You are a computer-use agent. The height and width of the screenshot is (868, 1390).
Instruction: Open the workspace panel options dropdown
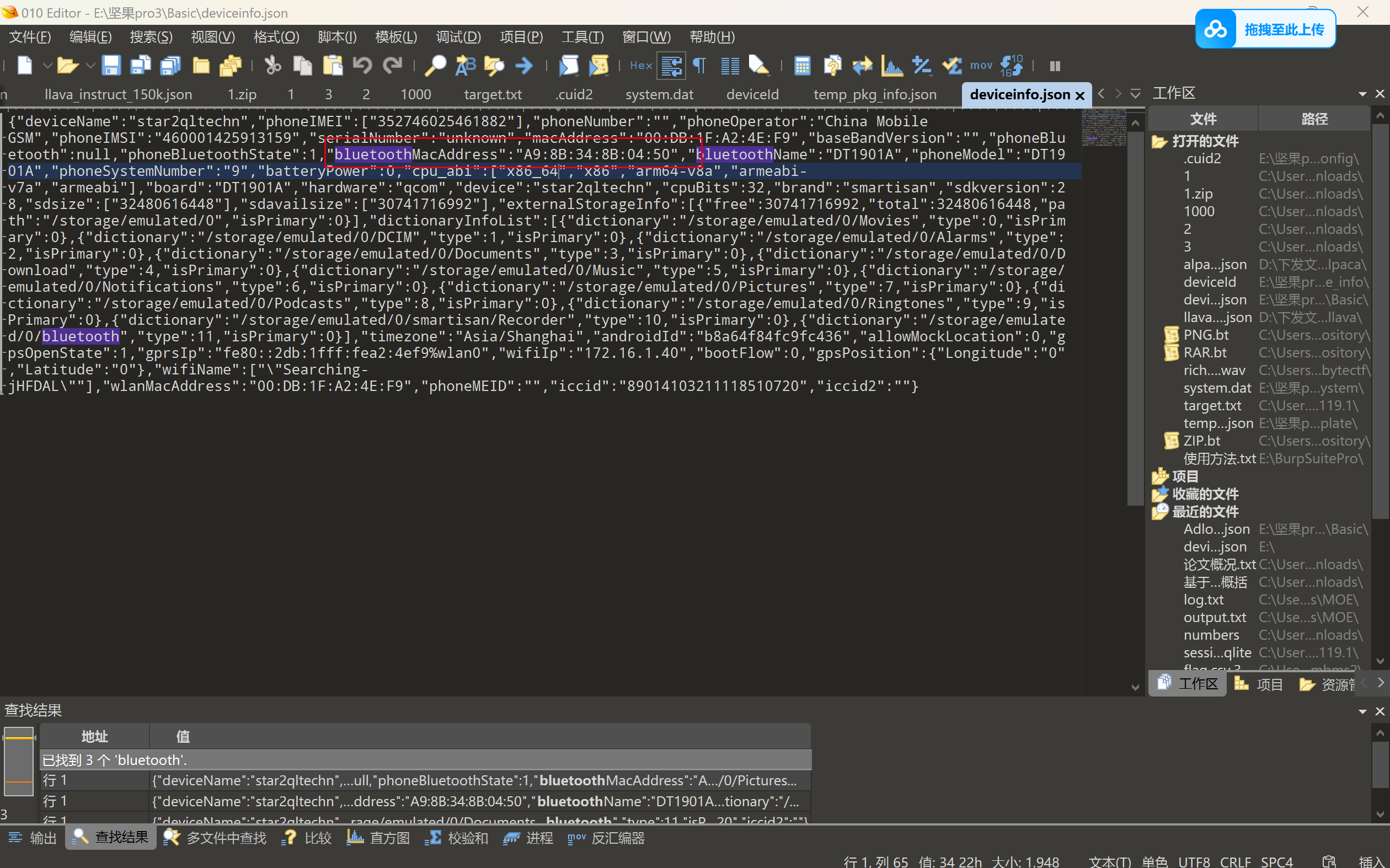pos(1362,94)
